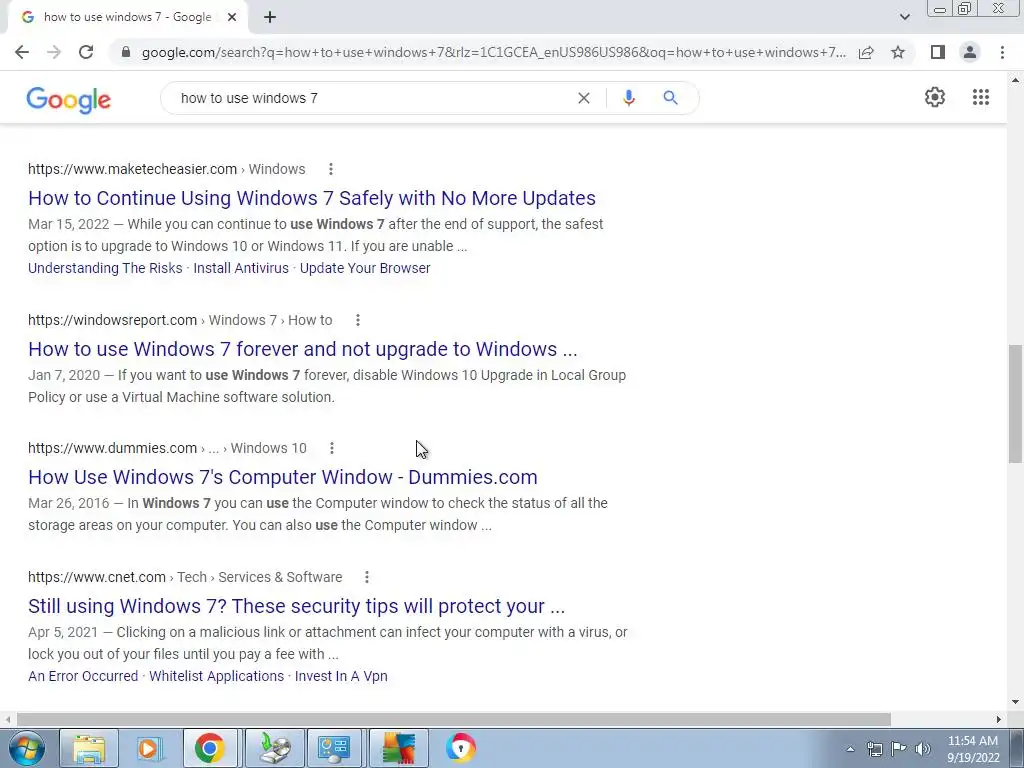
Task: Start search by voice microphone
Action: coord(628,98)
